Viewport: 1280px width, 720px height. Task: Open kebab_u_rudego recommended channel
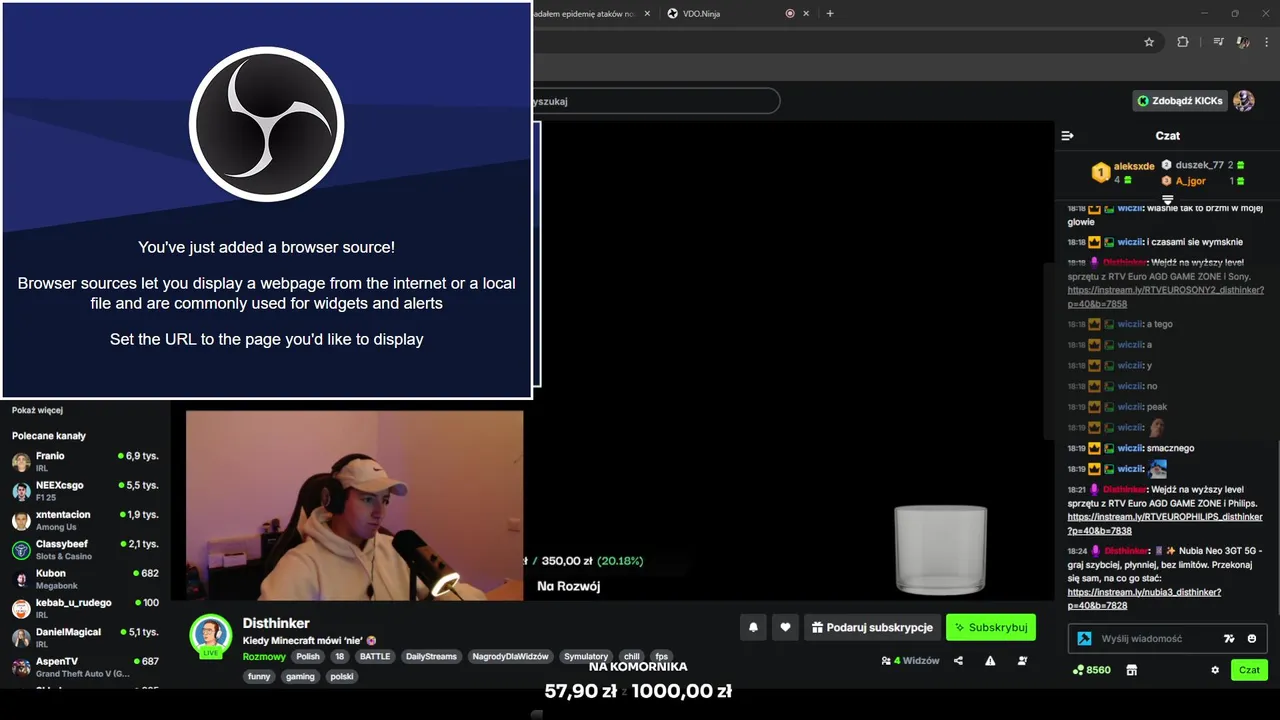[x=85, y=608]
